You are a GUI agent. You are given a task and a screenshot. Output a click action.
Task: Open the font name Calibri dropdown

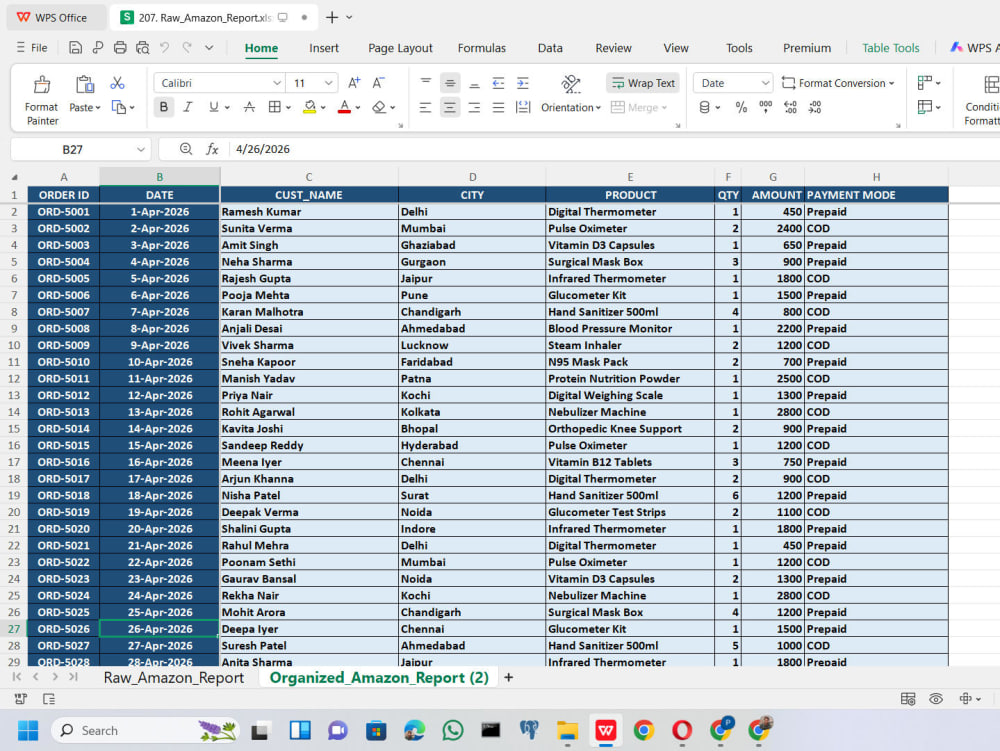click(277, 83)
